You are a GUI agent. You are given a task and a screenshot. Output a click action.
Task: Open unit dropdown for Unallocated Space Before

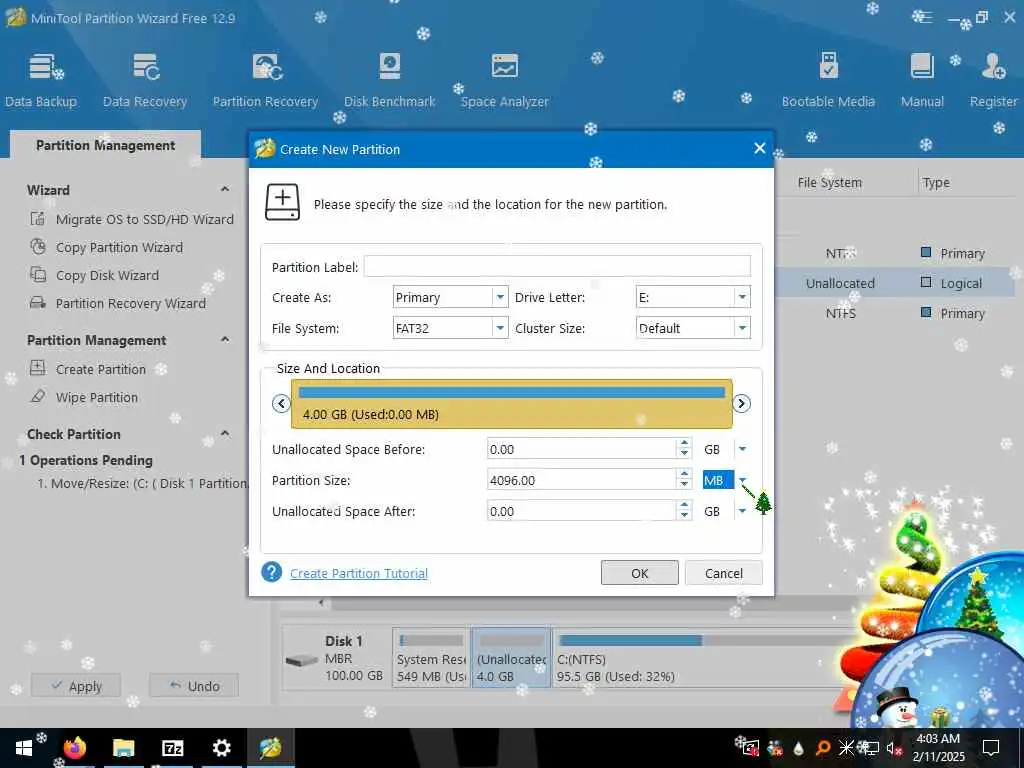coord(742,449)
